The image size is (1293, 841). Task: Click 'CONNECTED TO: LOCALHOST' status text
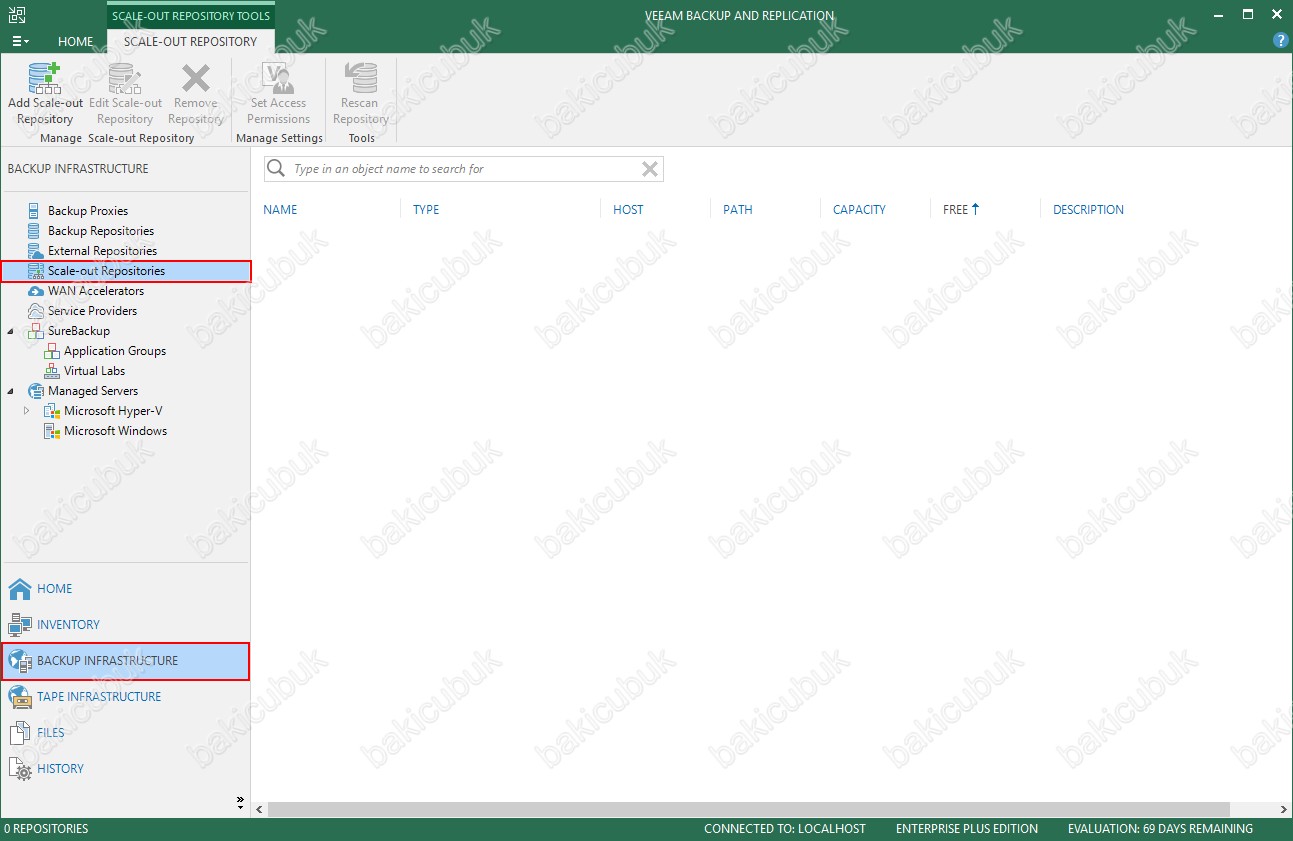(x=785, y=829)
